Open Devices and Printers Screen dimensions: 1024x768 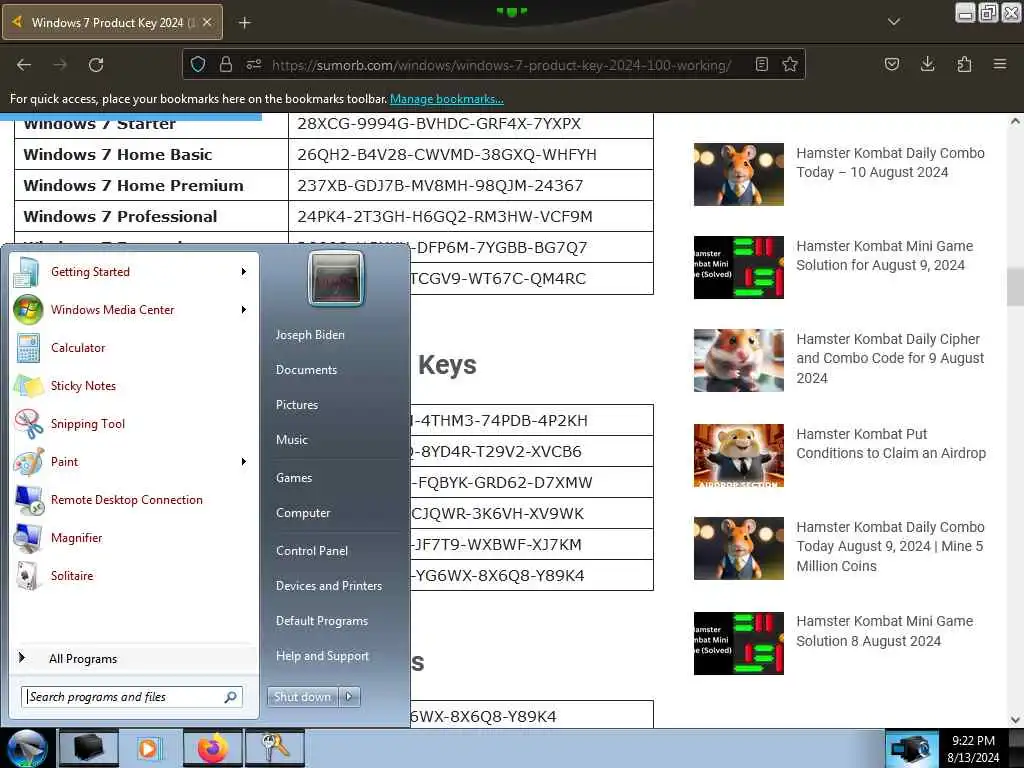pyautogui.click(x=328, y=586)
